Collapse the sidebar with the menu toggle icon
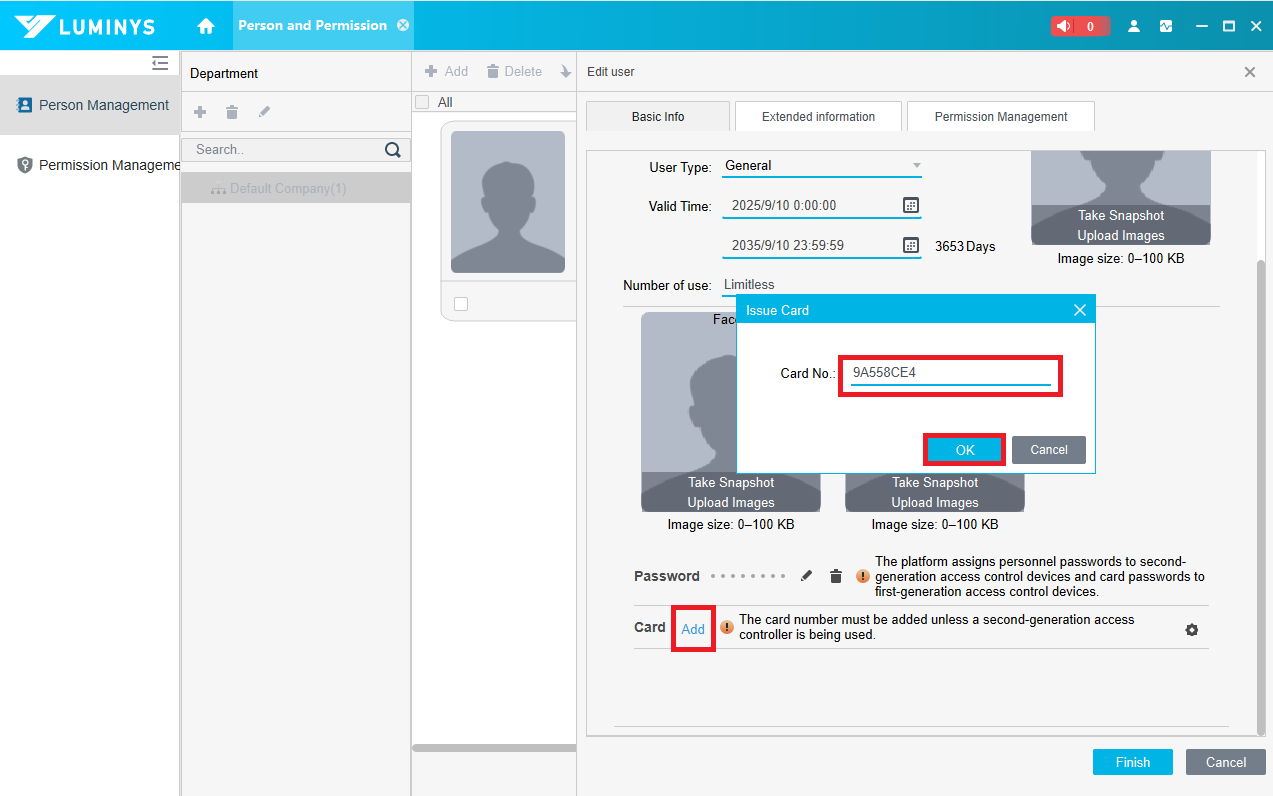This screenshot has width=1273, height=796. (160, 63)
